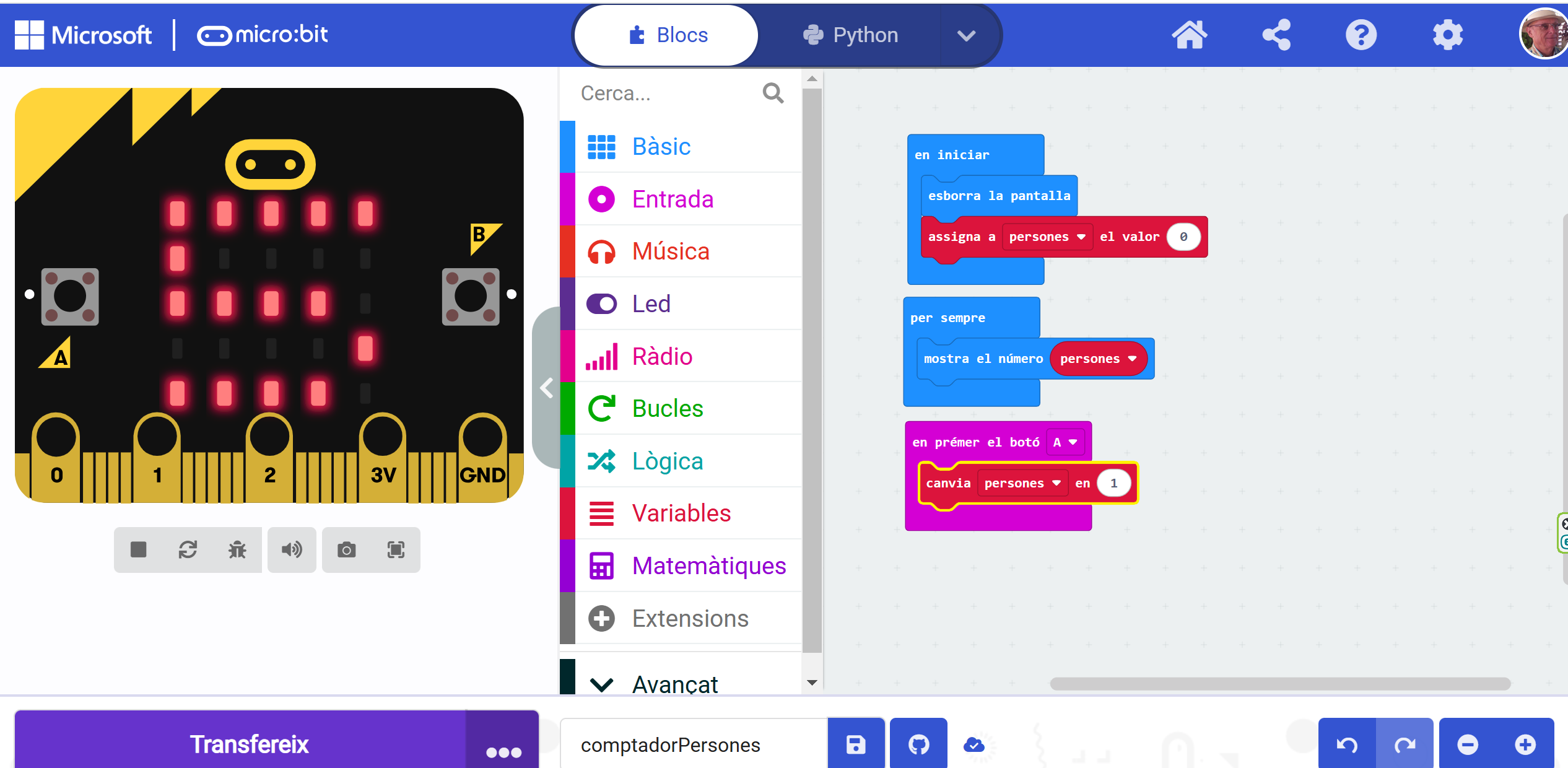Image resolution: width=1568 pixels, height=768 pixels.
Task: Click the Share project icon
Action: point(1276,35)
